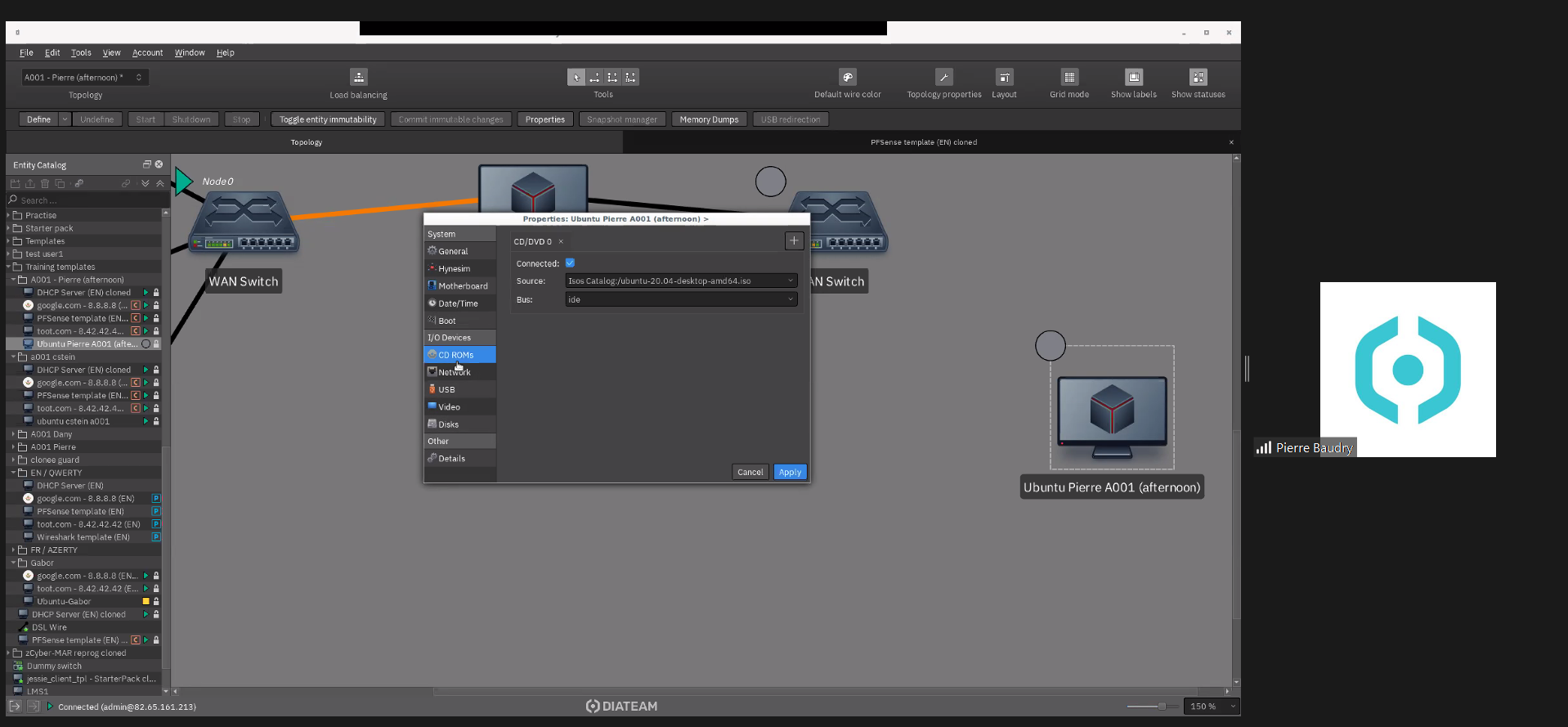This screenshot has height=727, width=1568.
Task: Uncheck the Connected checkbox
Action: 570,263
